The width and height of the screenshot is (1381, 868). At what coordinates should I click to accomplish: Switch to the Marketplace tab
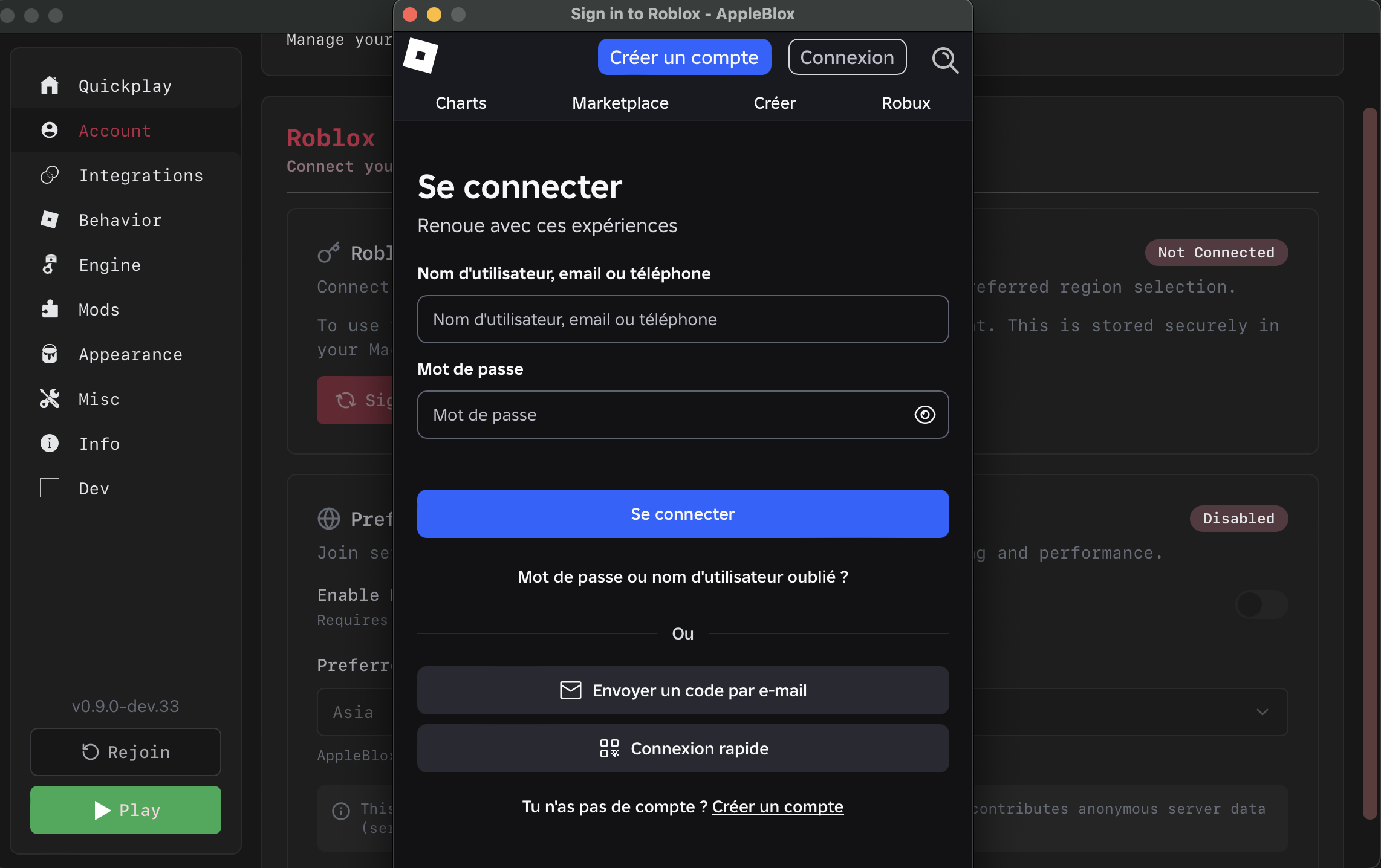(620, 103)
